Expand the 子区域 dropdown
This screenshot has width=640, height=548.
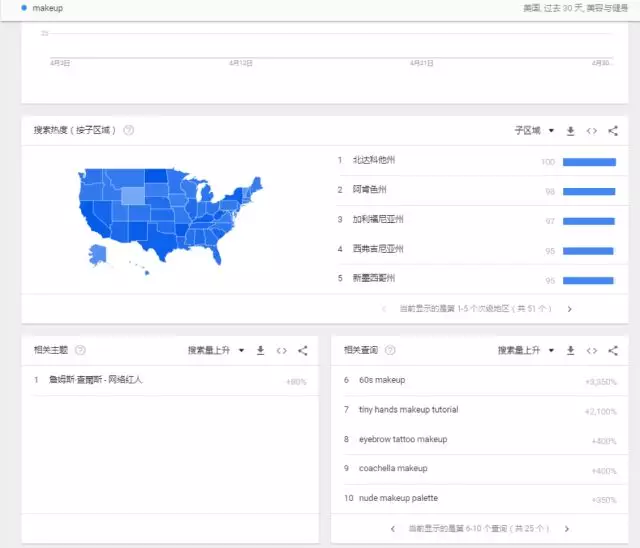click(x=534, y=131)
